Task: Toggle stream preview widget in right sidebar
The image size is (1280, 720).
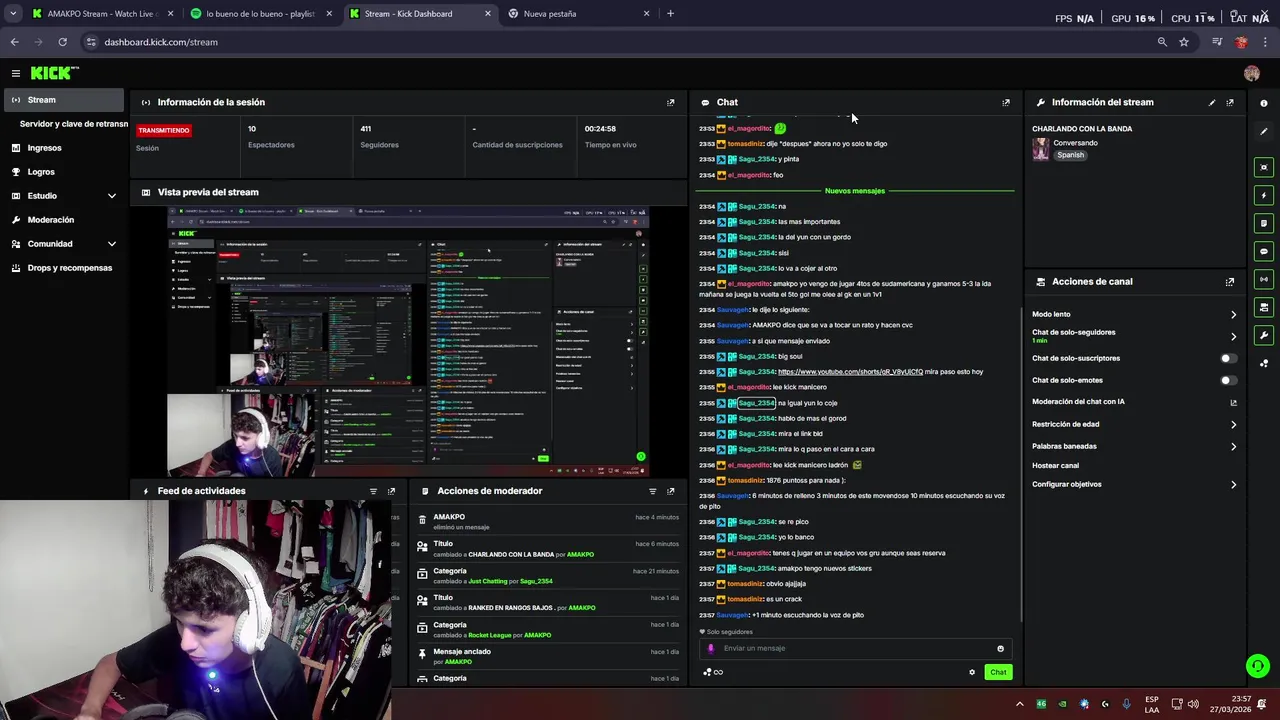Action: click(1264, 167)
